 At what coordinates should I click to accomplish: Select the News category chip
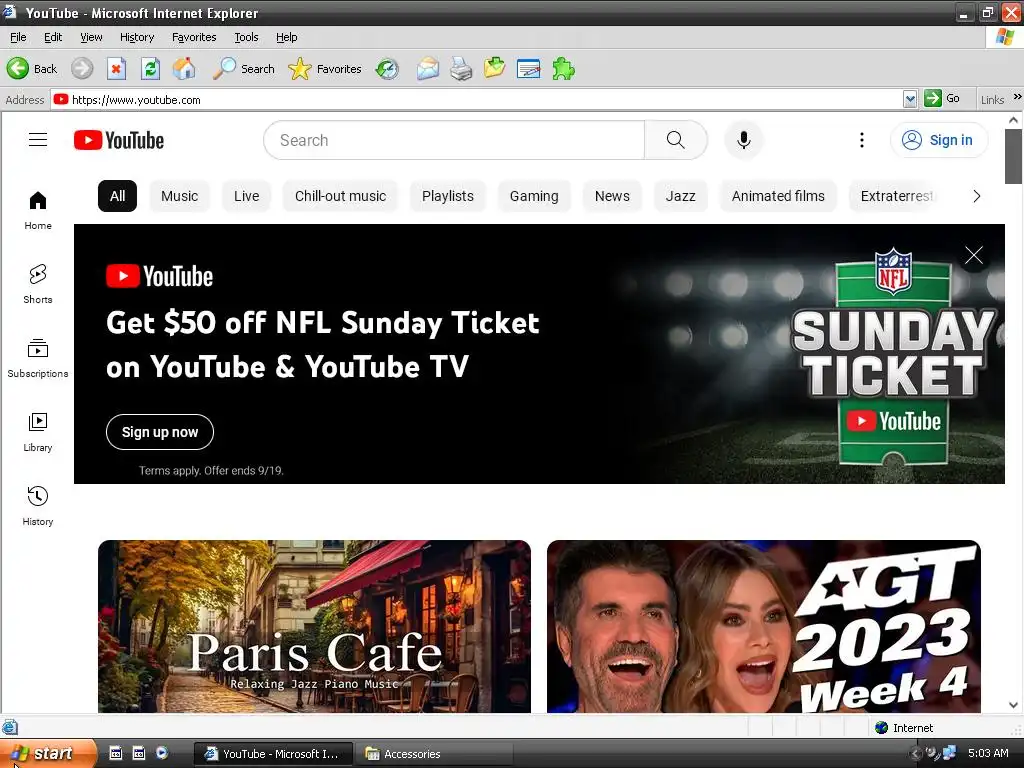click(x=612, y=196)
